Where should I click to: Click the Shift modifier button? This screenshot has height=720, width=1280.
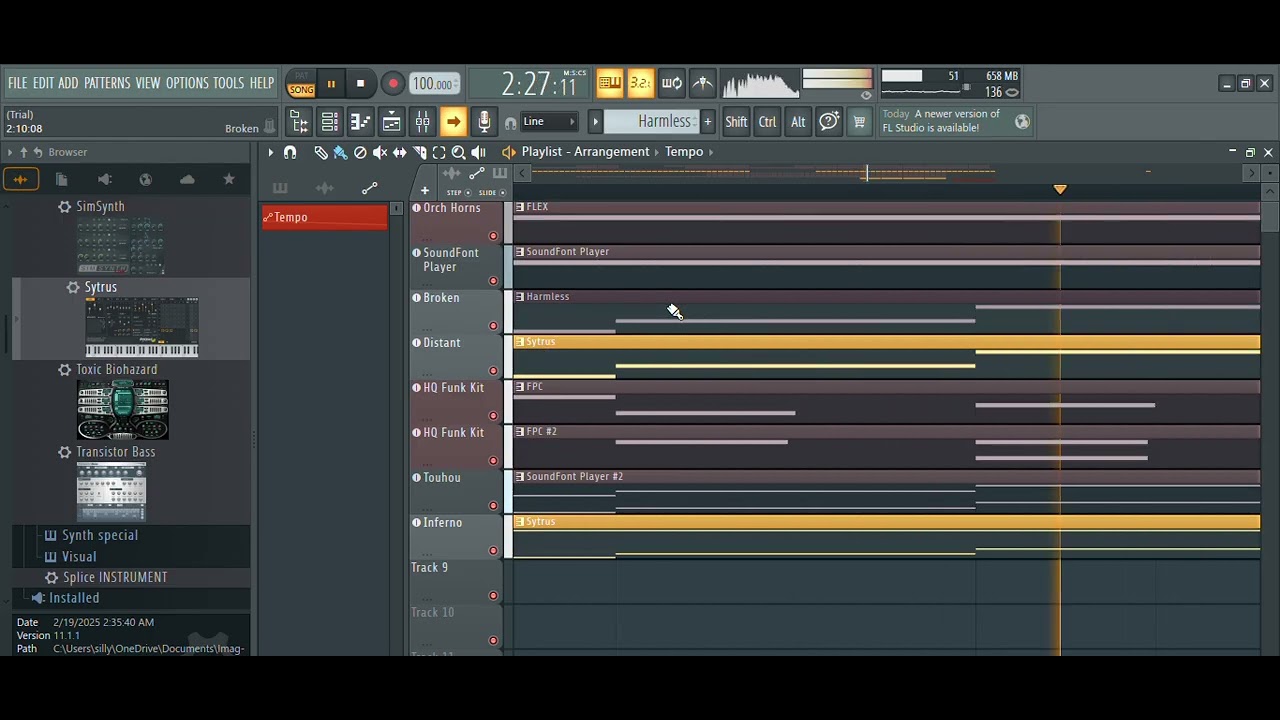click(x=736, y=122)
